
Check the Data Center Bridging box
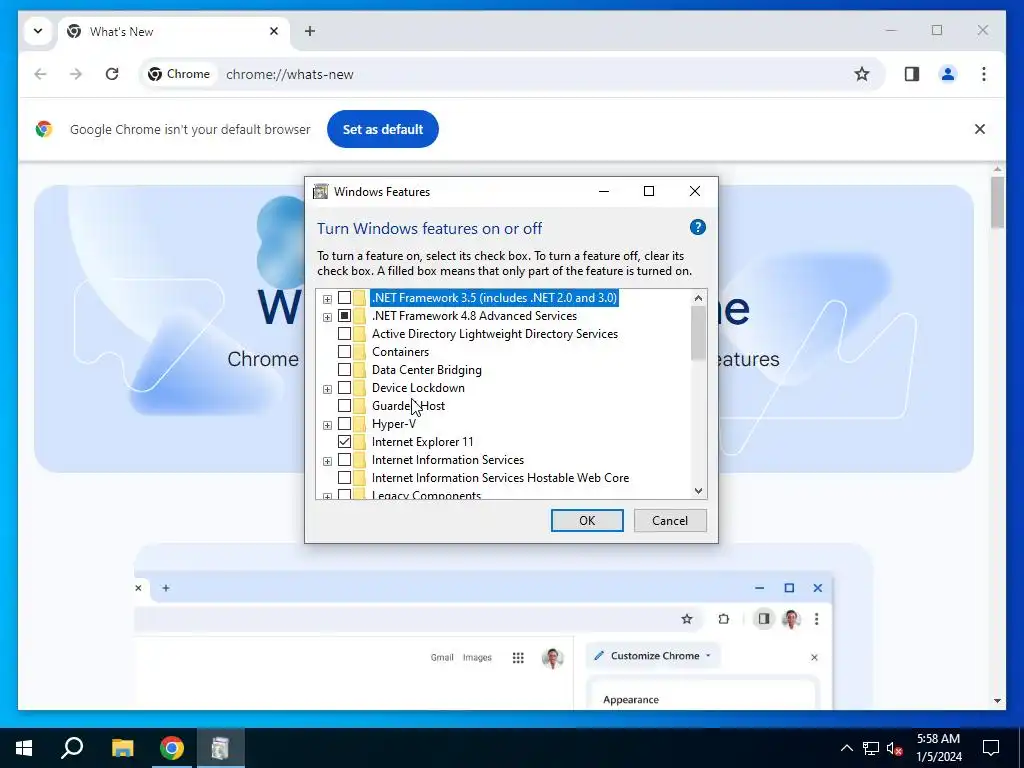coord(344,370)
